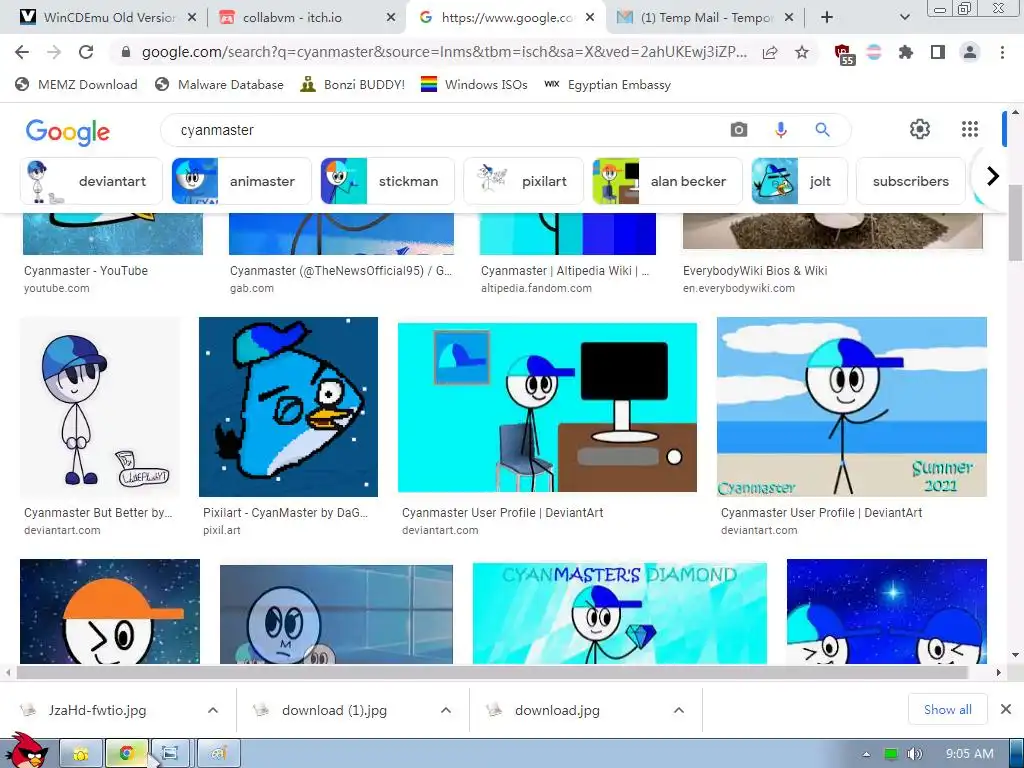Screen dimensions: 1024x768
Task: Open the Egyptian Embassy bookmark
Action: click(607, 84)
